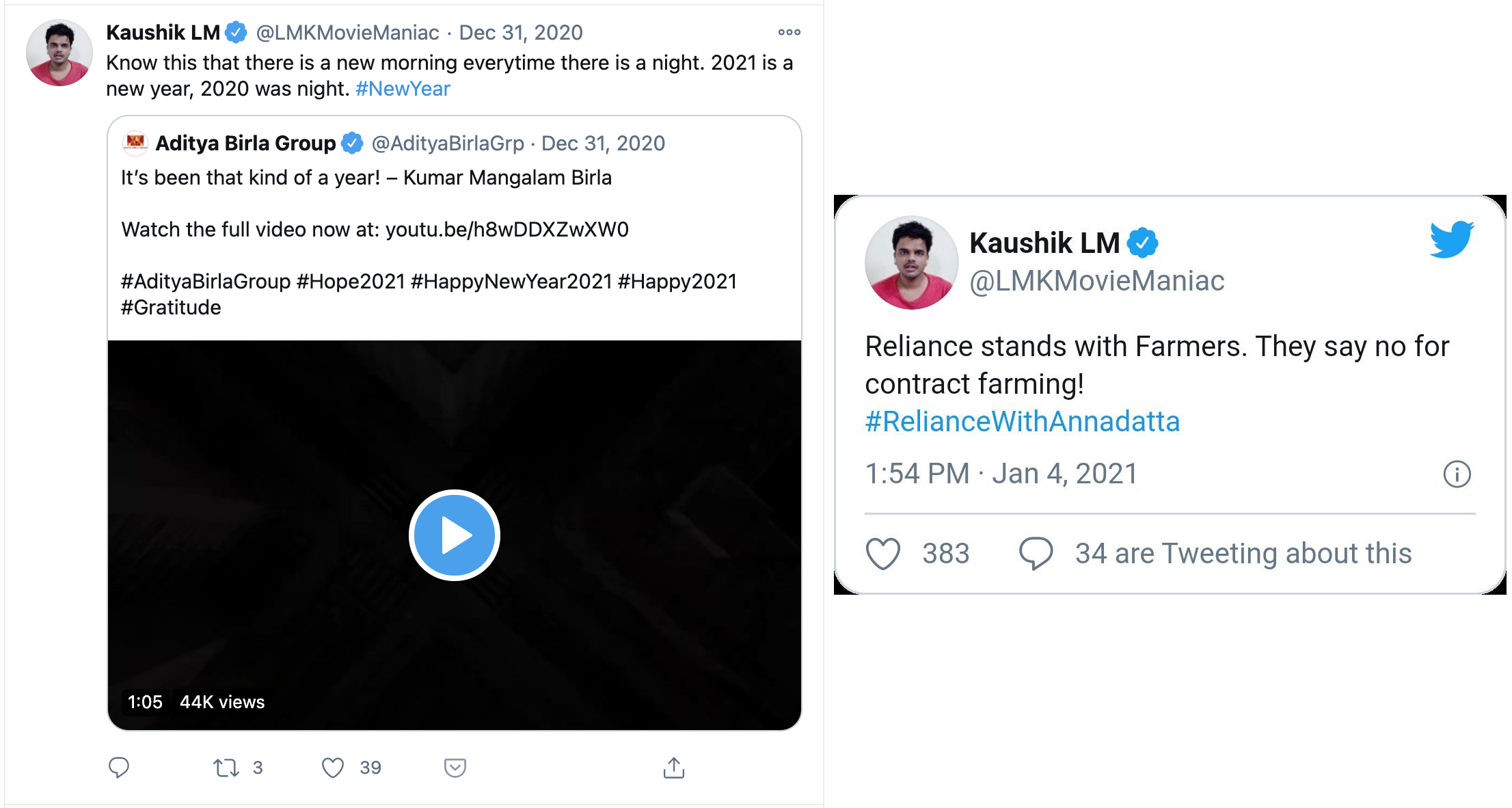Open Kaushik LM's profile picture in timeline
The width and height of the screenshot is (1512, 808).
59,53
